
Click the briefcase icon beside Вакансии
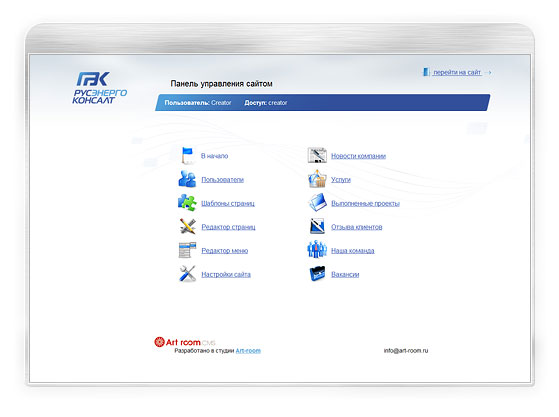click(x=317, y=274)
